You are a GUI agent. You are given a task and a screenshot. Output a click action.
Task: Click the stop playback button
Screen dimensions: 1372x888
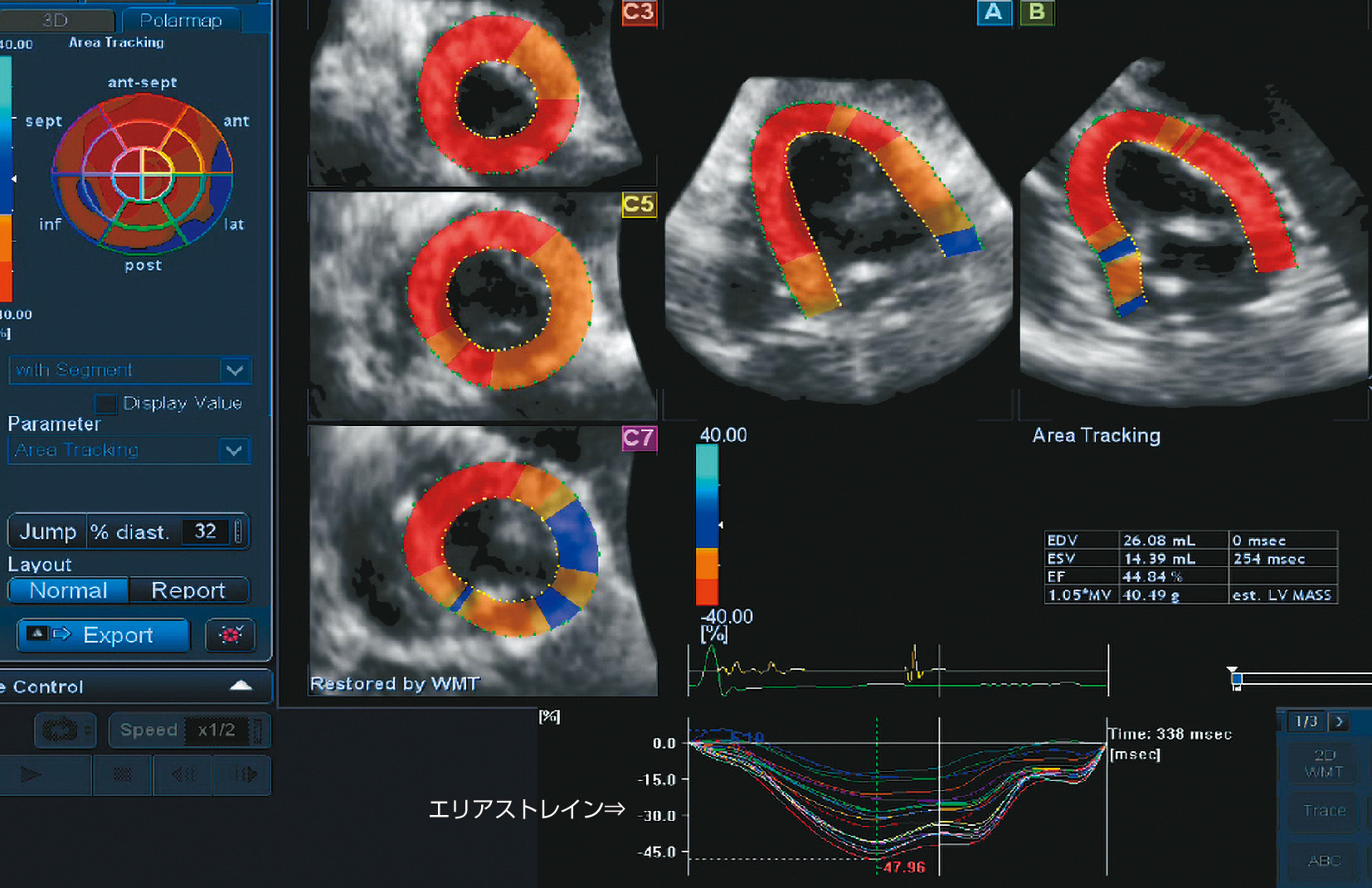point(122,774)
